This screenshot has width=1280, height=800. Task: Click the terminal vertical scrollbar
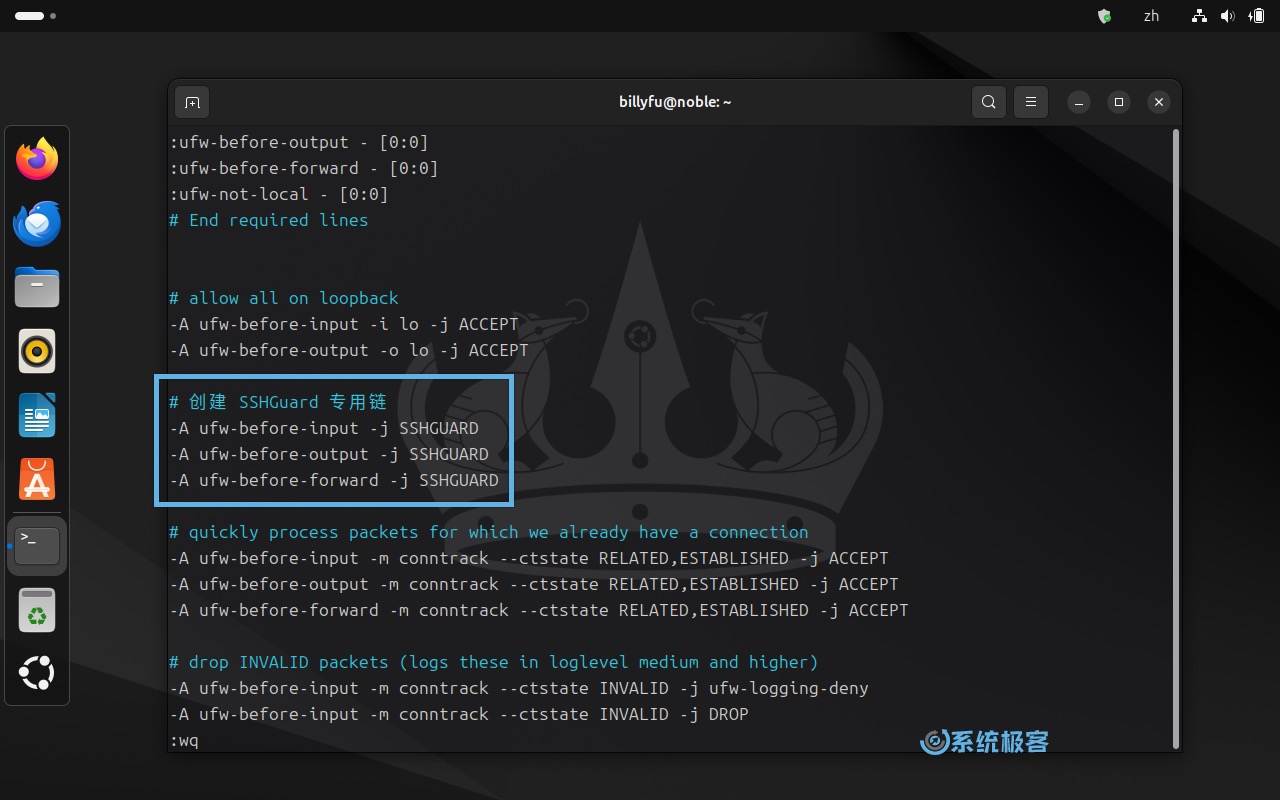(1176, 437)
